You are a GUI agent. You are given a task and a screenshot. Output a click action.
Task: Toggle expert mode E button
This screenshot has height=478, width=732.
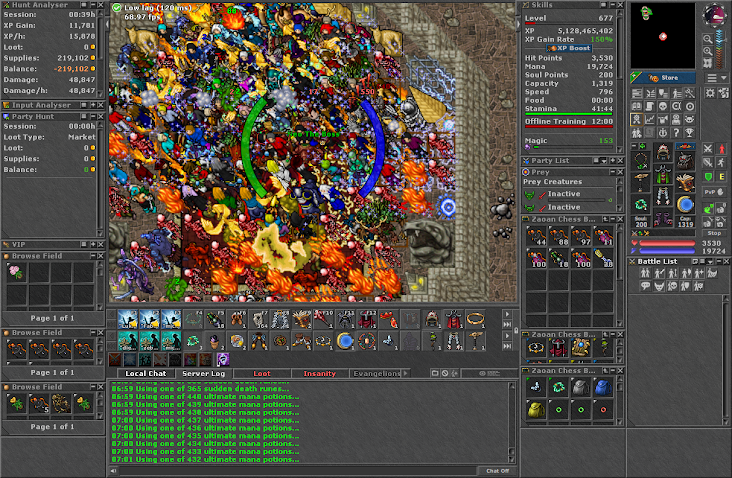click(721, 176)
